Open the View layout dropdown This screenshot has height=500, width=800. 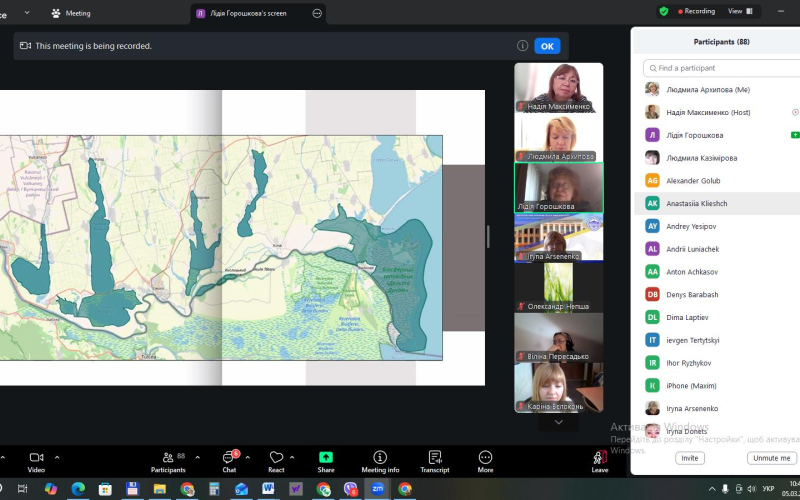pos(740,11)
